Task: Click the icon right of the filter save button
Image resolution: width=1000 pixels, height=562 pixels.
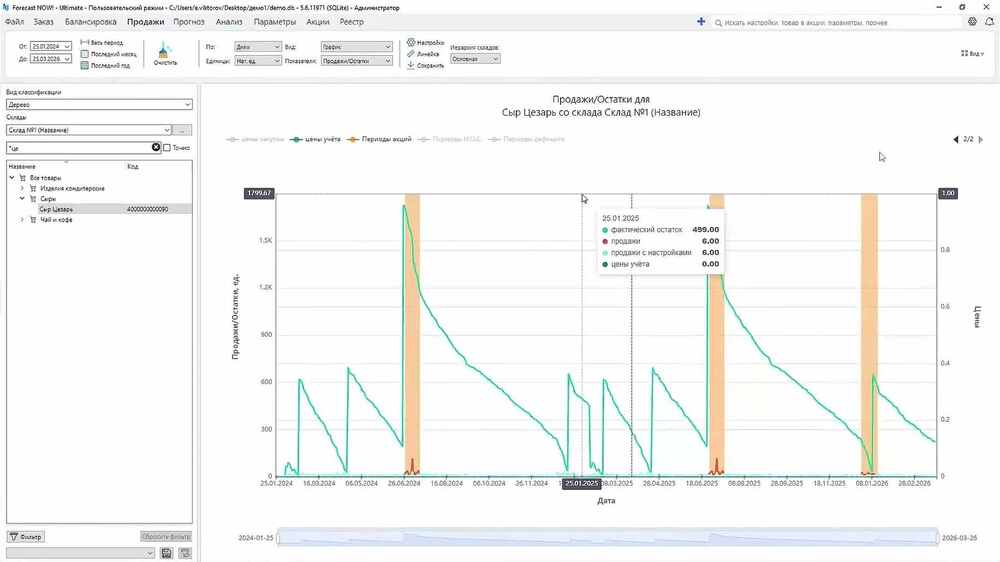Action: click(185, 552)
